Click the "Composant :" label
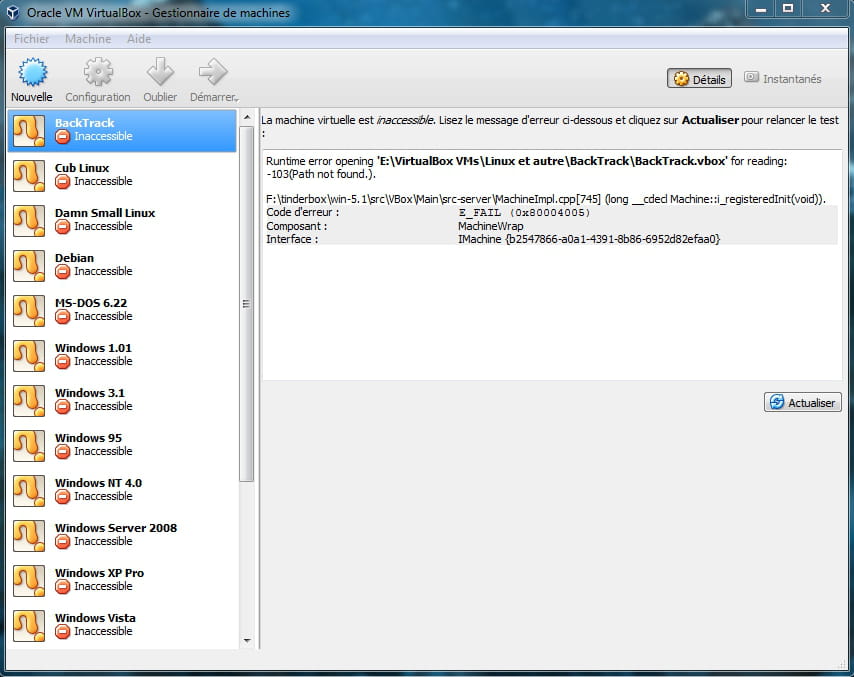 [297, 226]
